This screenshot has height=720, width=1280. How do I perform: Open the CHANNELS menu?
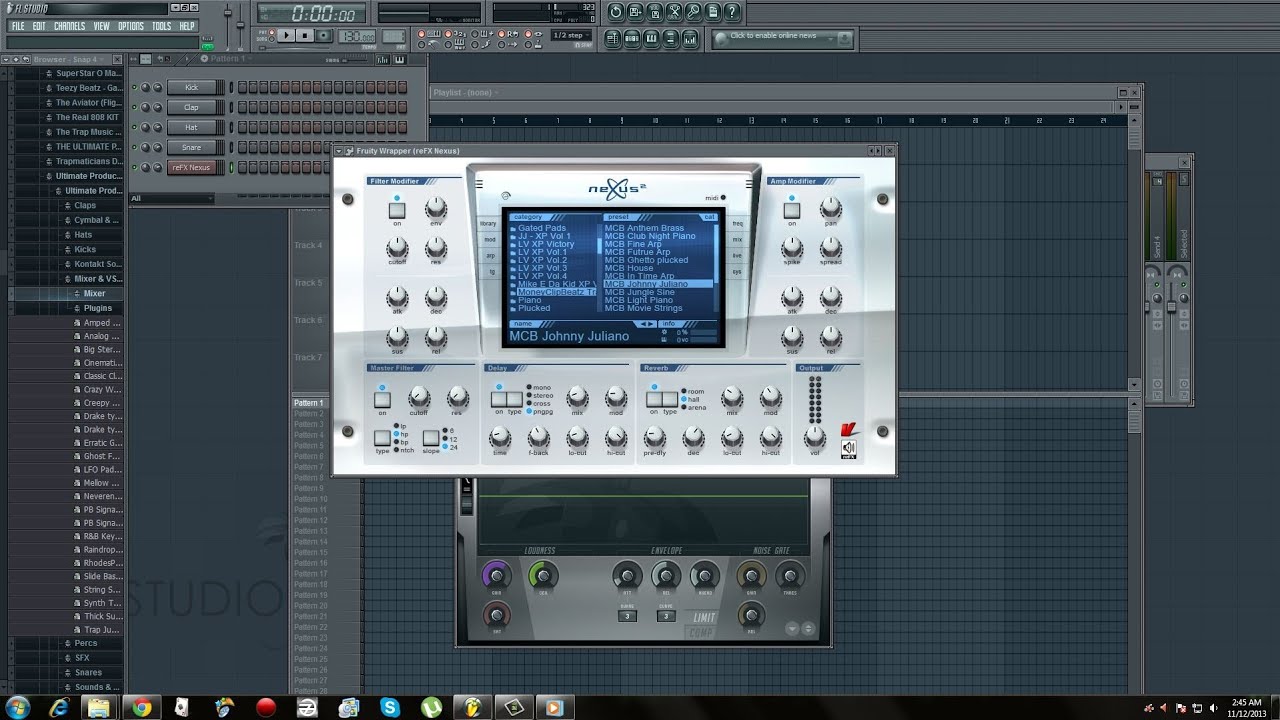point(69,26)
